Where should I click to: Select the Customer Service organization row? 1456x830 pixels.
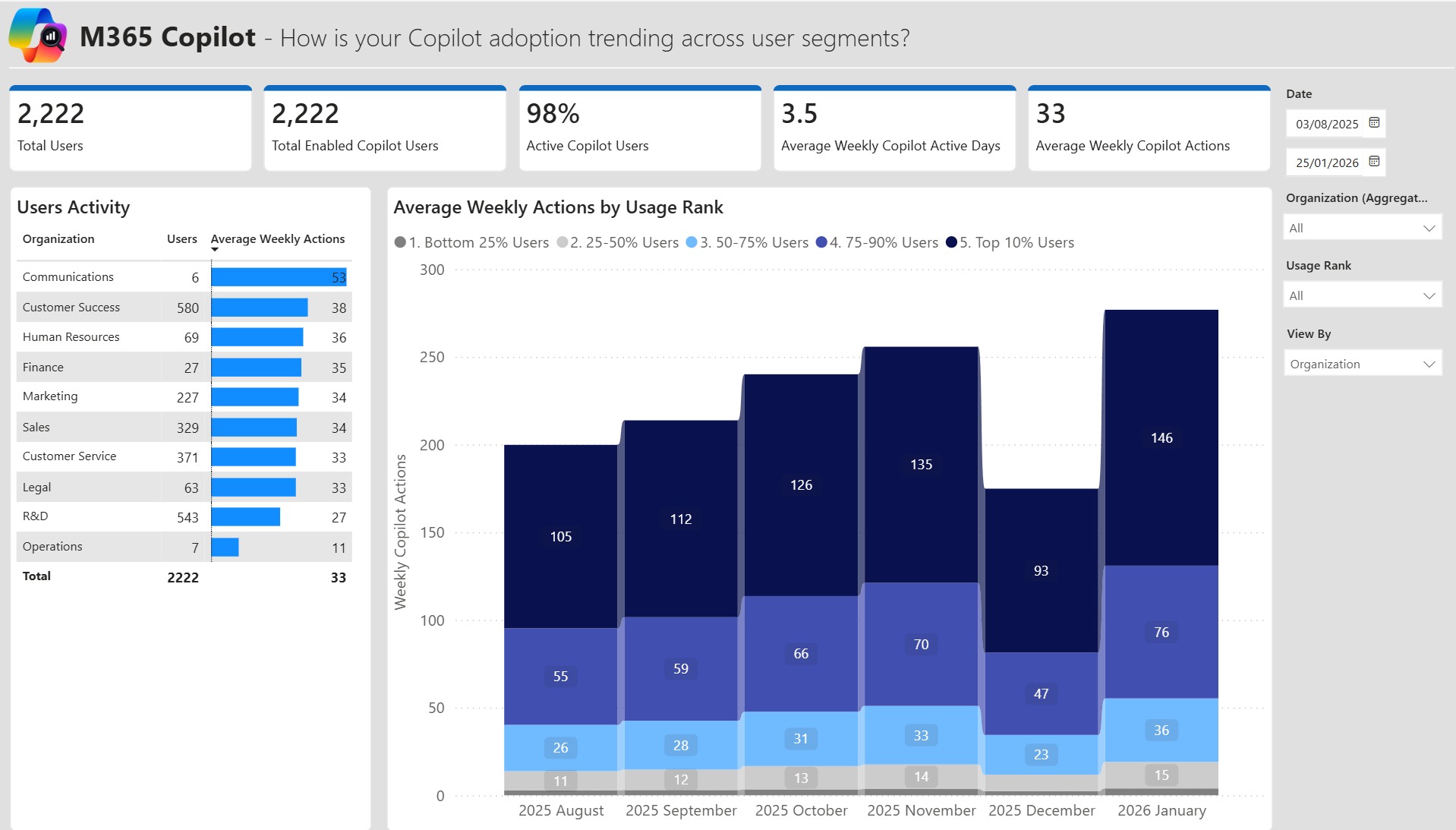coord(184,457)
